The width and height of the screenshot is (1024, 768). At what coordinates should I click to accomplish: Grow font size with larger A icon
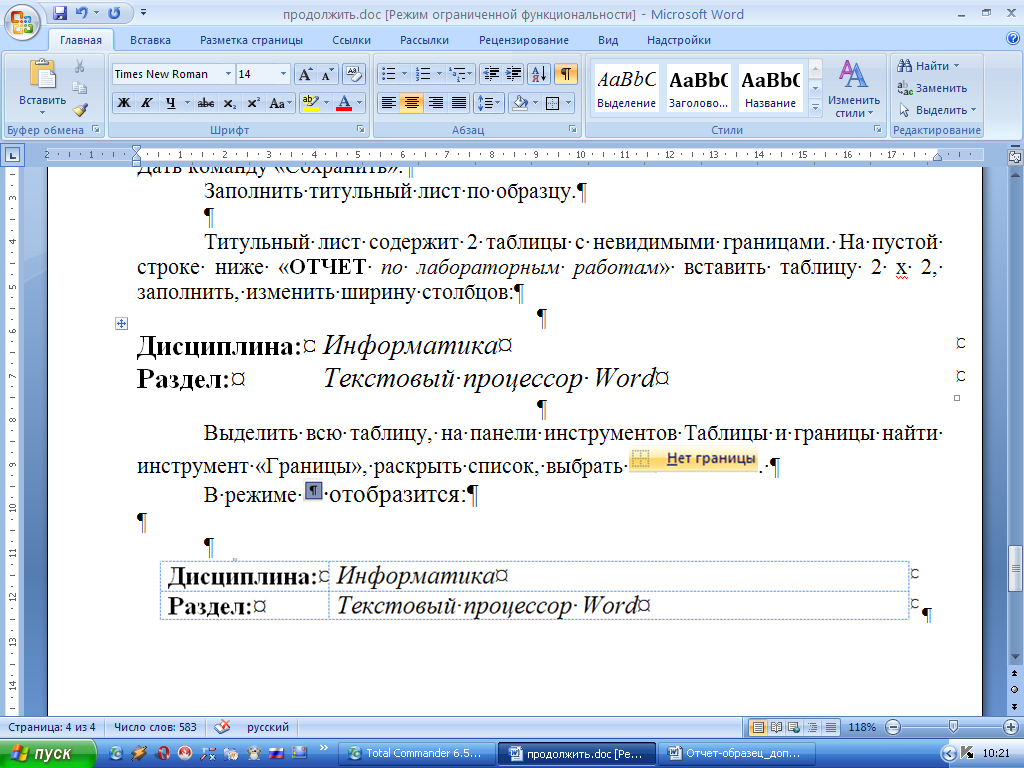pyautogui.click(x=305, y=74)
